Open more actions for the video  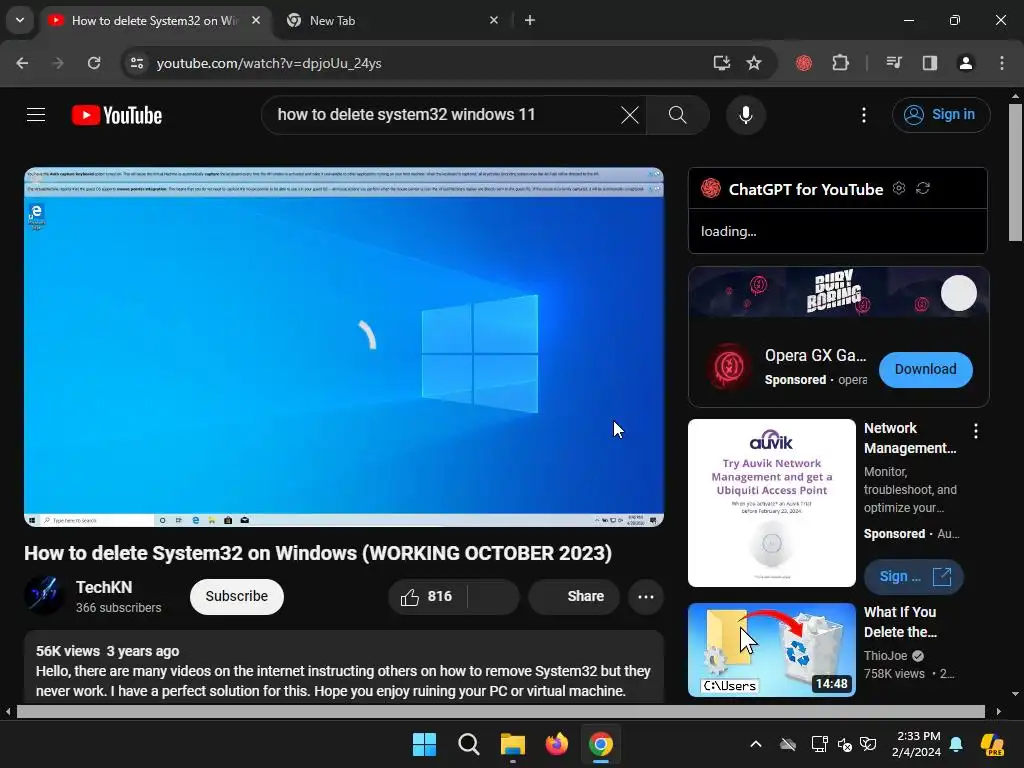tap(645, 596)
